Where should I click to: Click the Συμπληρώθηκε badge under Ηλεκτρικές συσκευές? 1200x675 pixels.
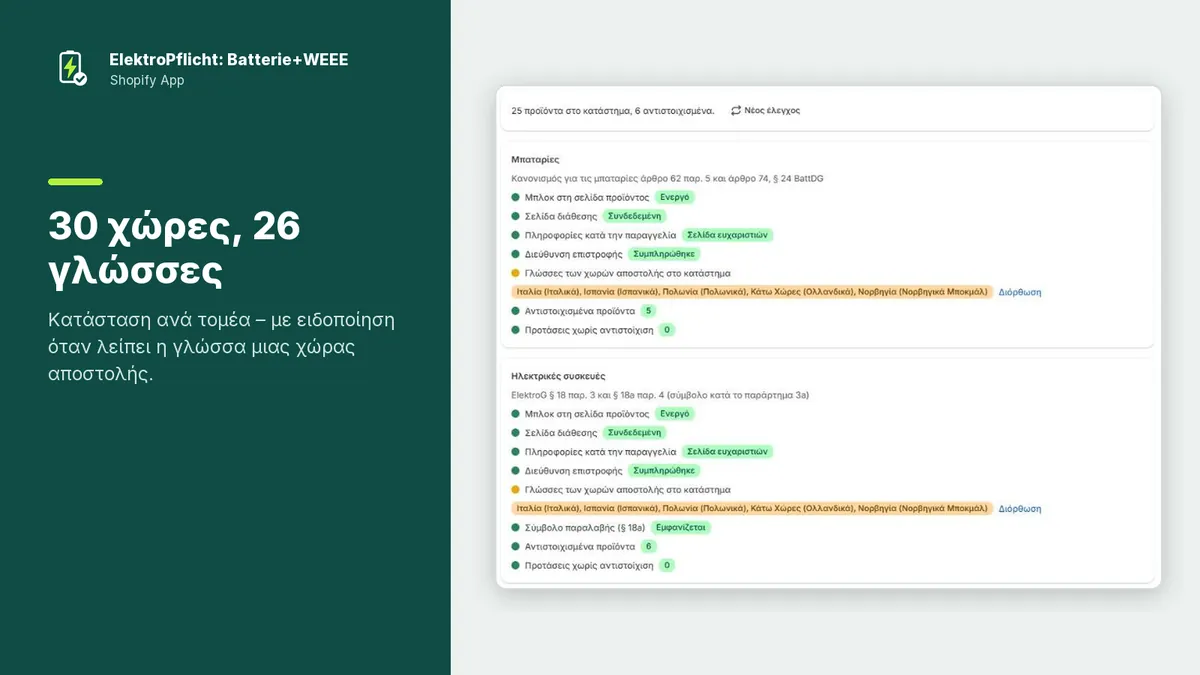664,470
